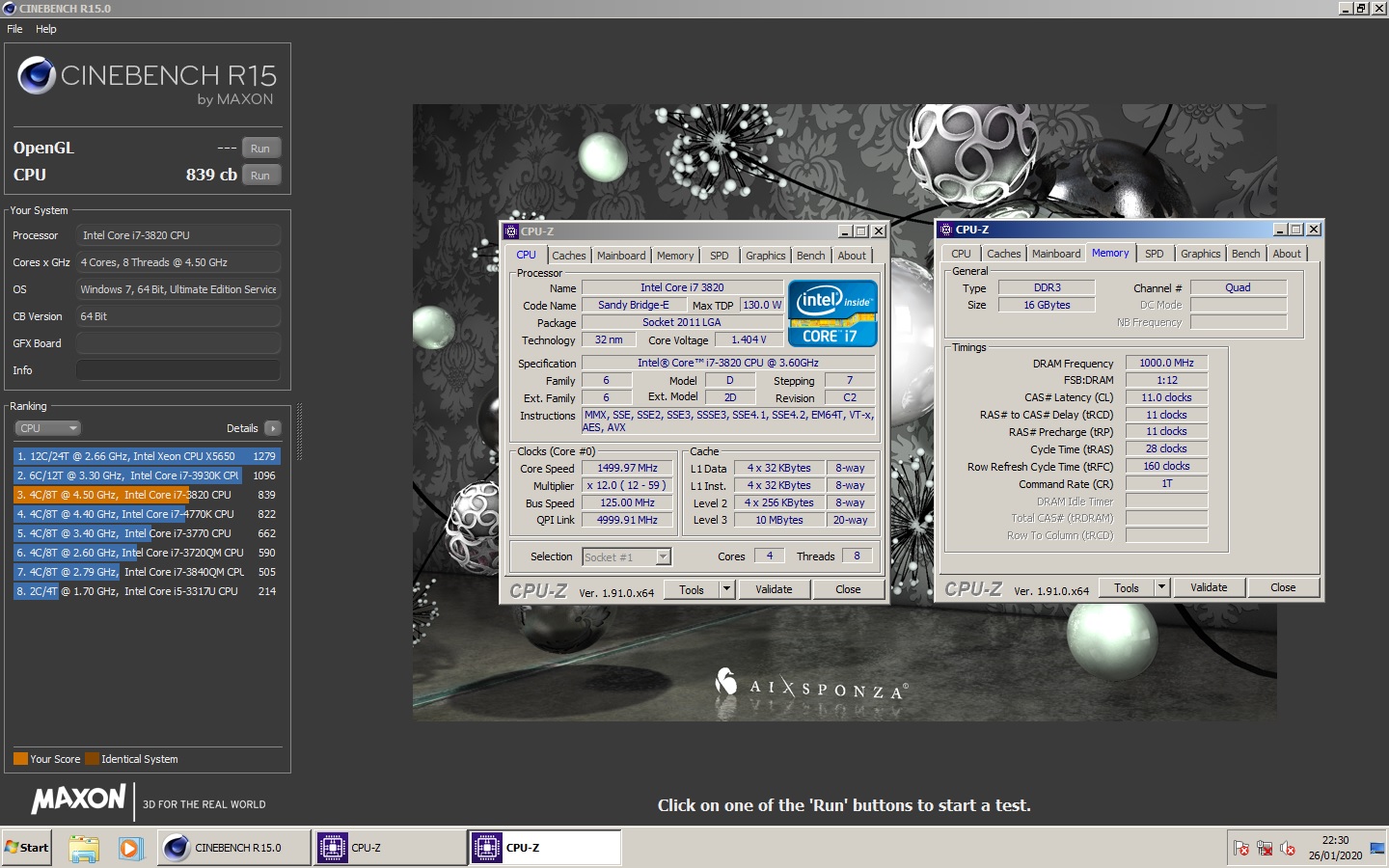1389x868 pixels.
Task: Select Core i7-3720QM ranking row
Action: coord(147,553)
